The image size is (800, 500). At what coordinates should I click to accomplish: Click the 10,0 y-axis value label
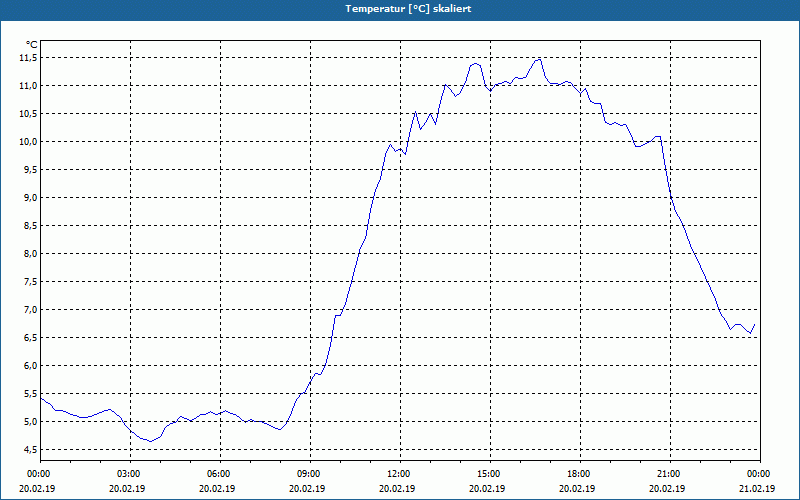coord(29,142)
